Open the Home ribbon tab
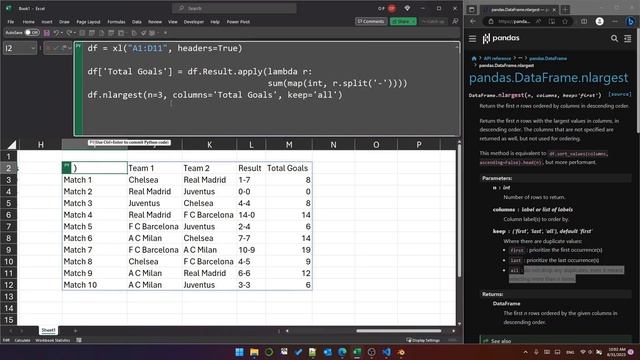 (29, 22)
